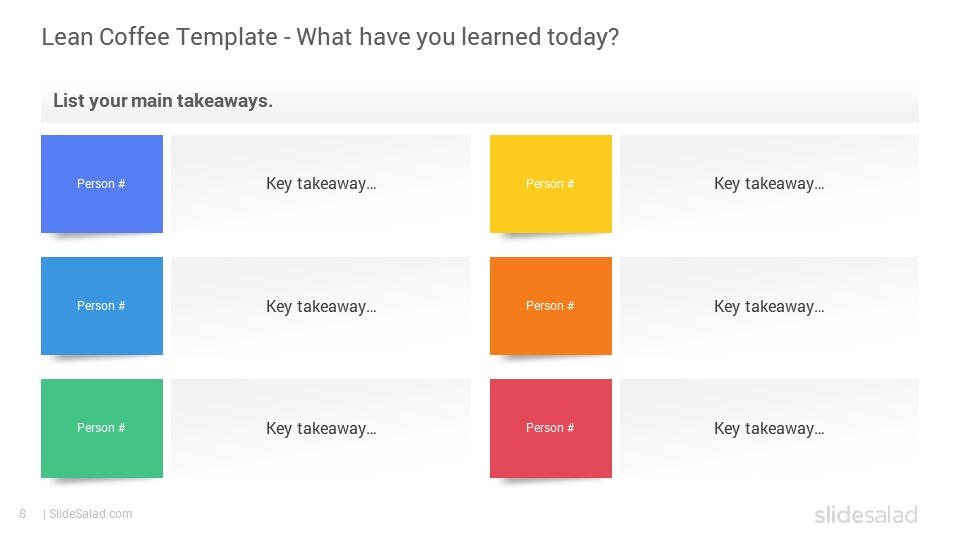This screenshot has height=540, width=960.
Task: Open the SlideSalad.com footer link
Action: 90,514
